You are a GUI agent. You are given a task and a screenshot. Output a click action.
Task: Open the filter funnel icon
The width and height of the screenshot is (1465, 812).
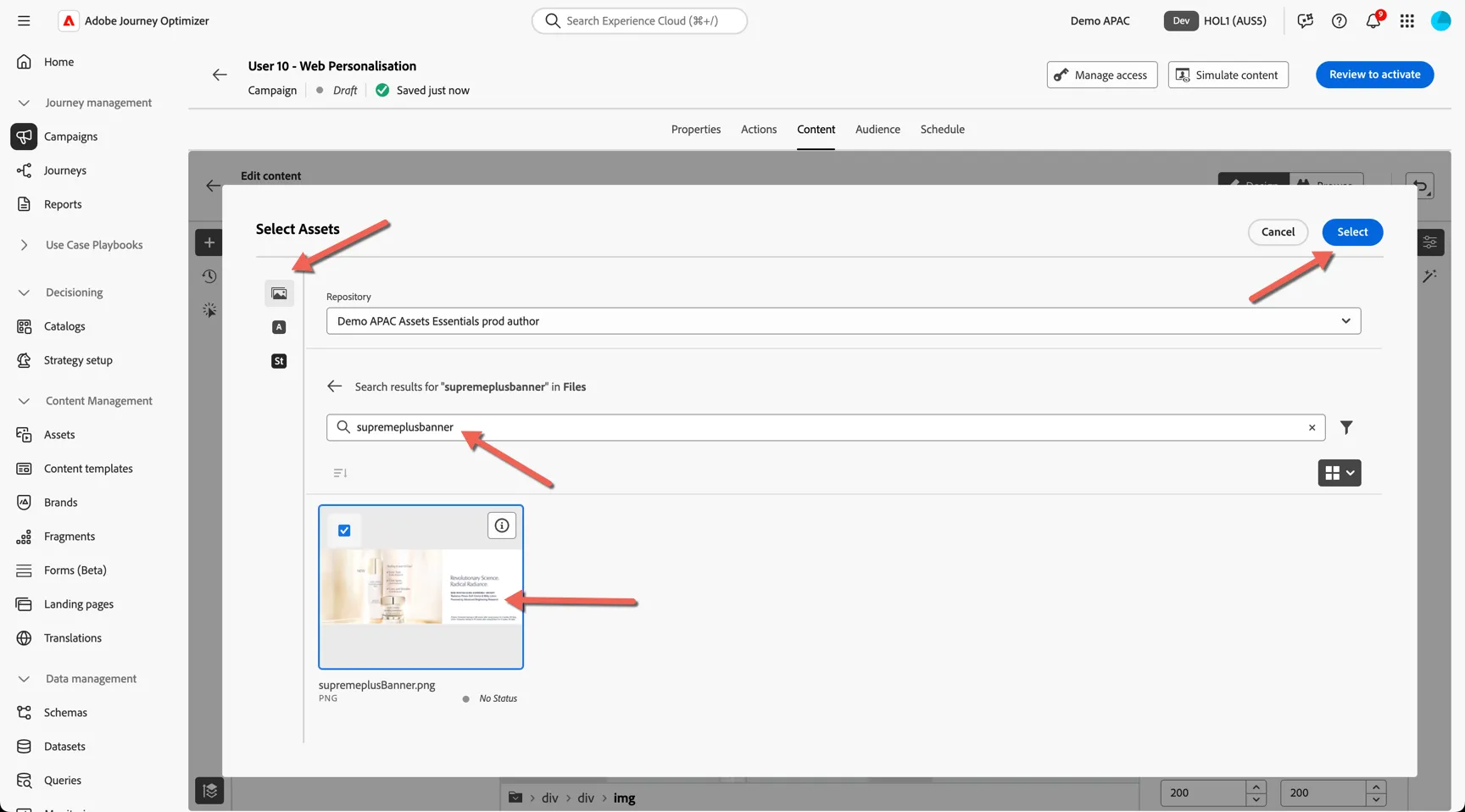coord(1346,427)
